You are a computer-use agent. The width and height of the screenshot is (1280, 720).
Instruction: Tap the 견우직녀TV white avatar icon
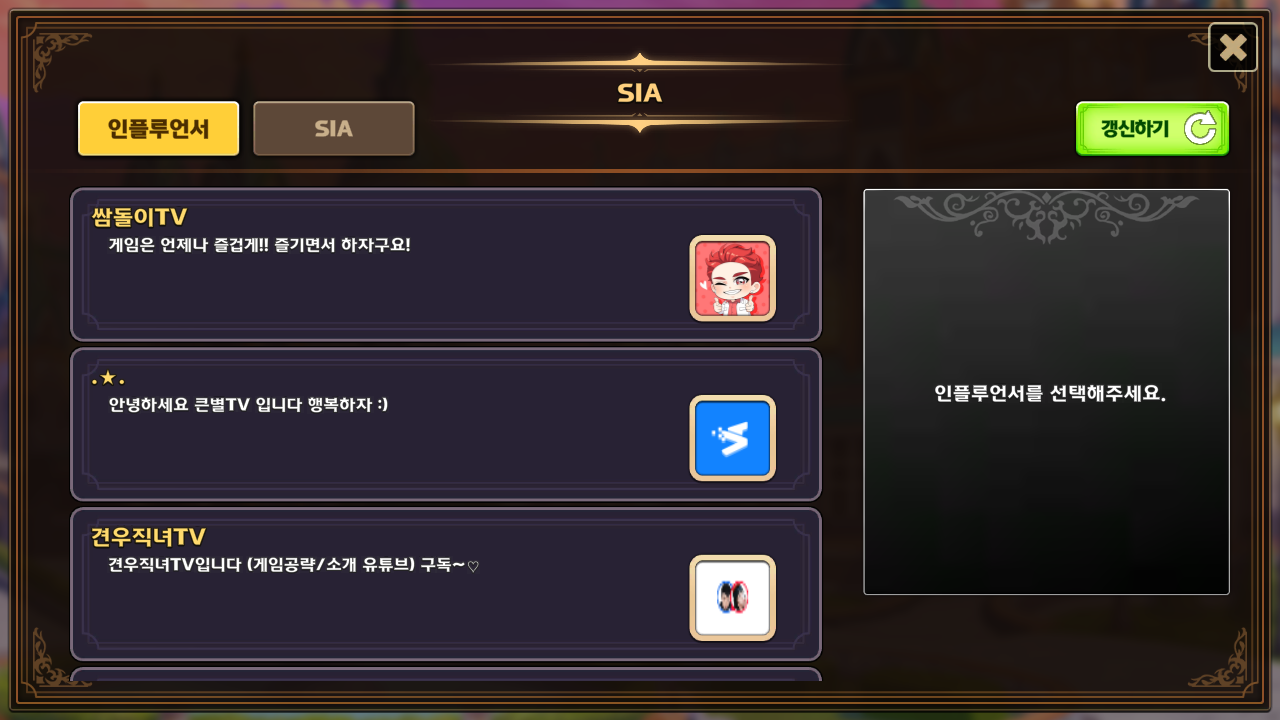point(733,598)
